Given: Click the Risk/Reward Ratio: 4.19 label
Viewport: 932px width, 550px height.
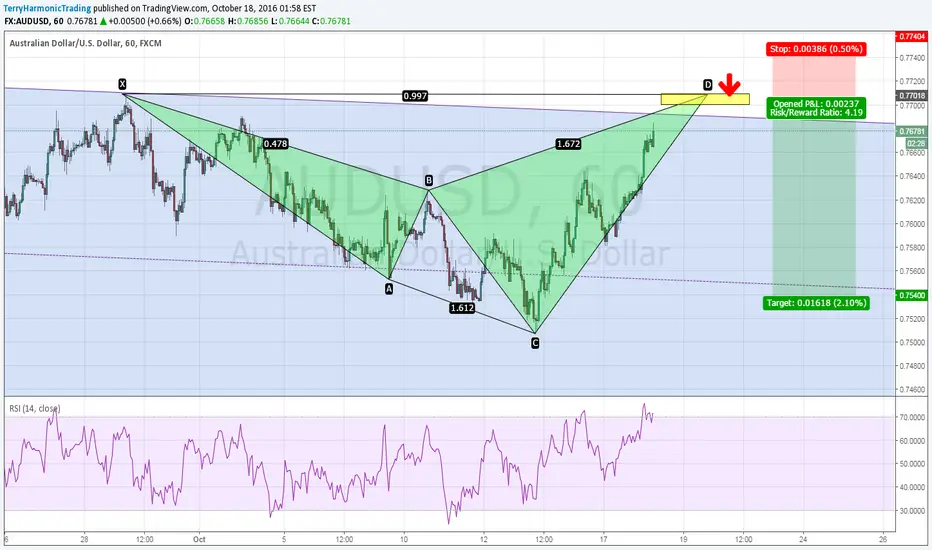Looking at the screenshot, I should click(816, 113).
